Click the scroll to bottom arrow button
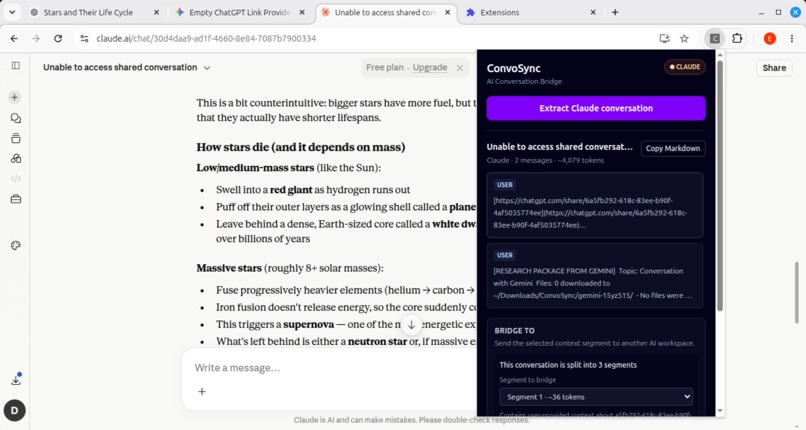 411,325
